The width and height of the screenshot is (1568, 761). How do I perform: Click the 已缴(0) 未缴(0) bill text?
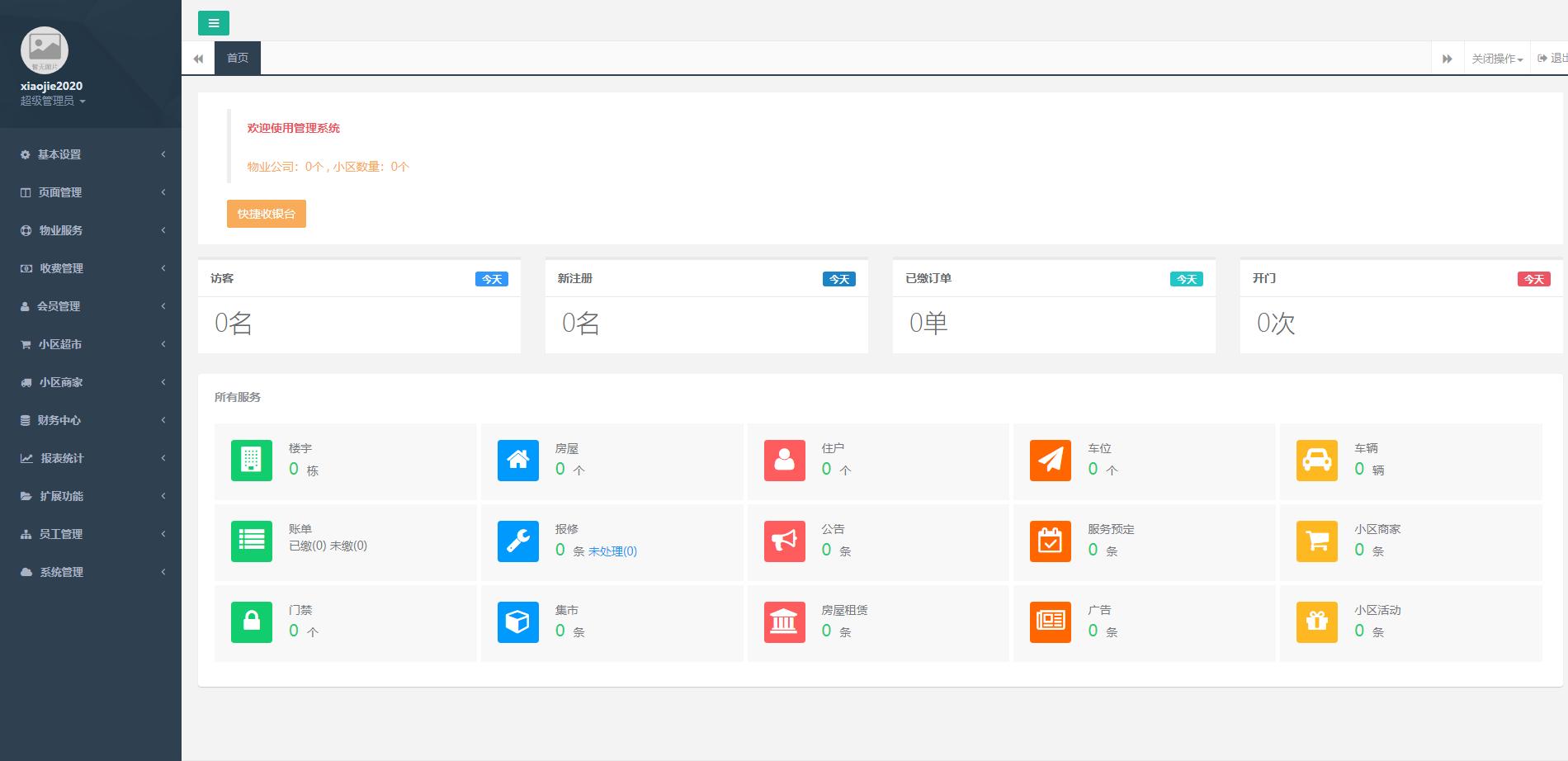tap(328, 546)
